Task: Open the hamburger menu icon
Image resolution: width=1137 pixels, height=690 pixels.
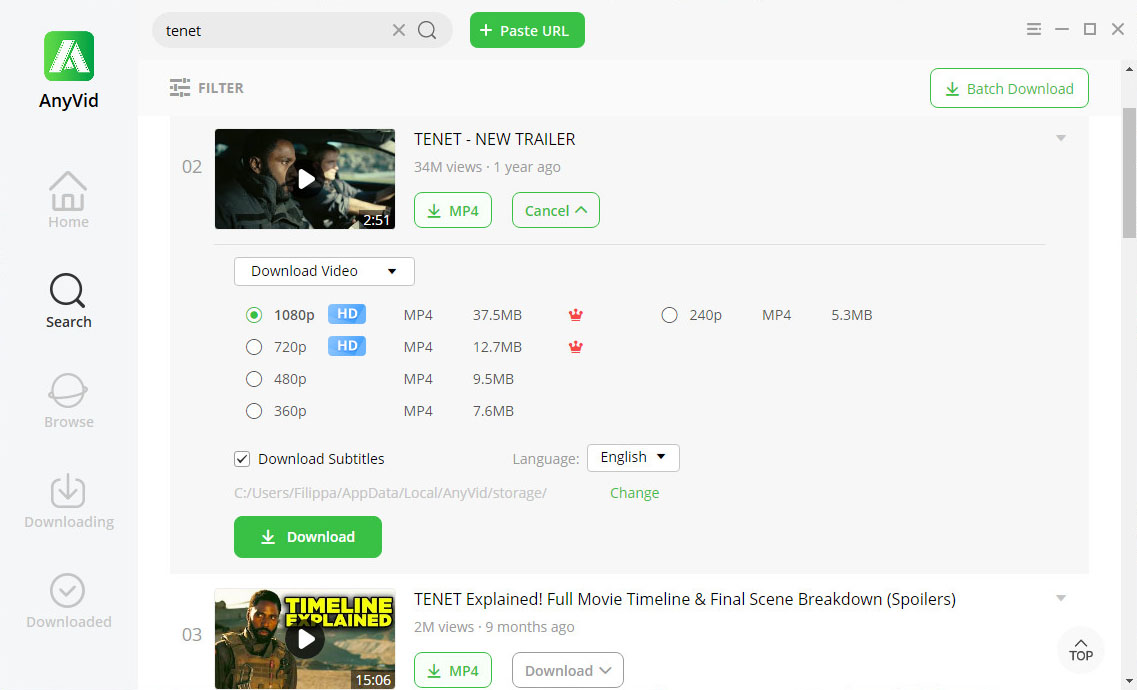Action: pos(1034,29)
